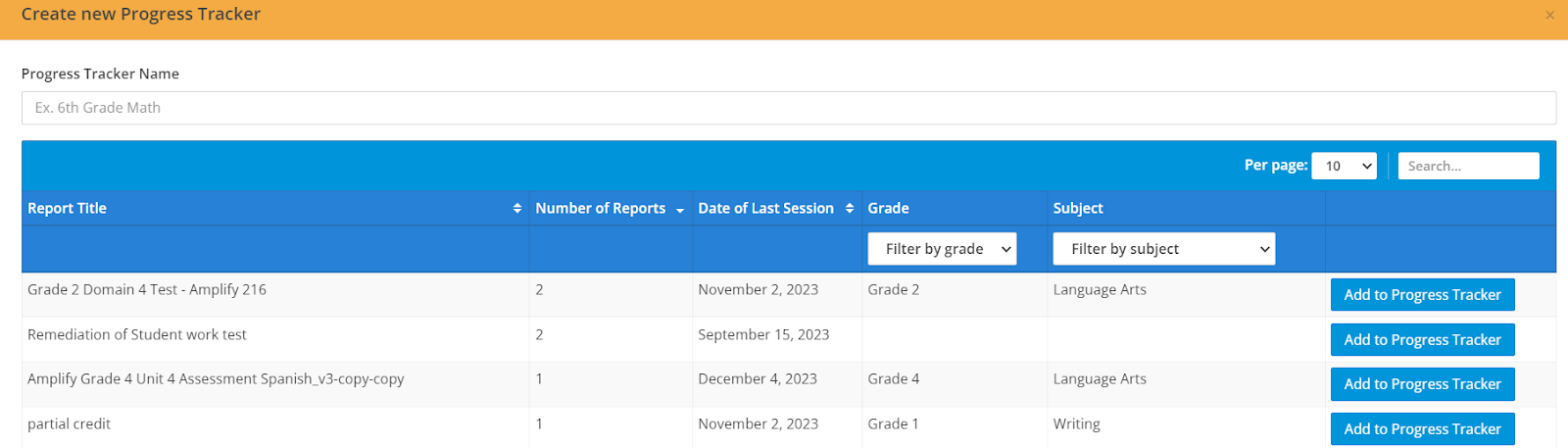The height and width of the screenshot is (448, 1568).
Task: Select the Grade 2 Domain 4 Test row title
Action: (147, 290)
